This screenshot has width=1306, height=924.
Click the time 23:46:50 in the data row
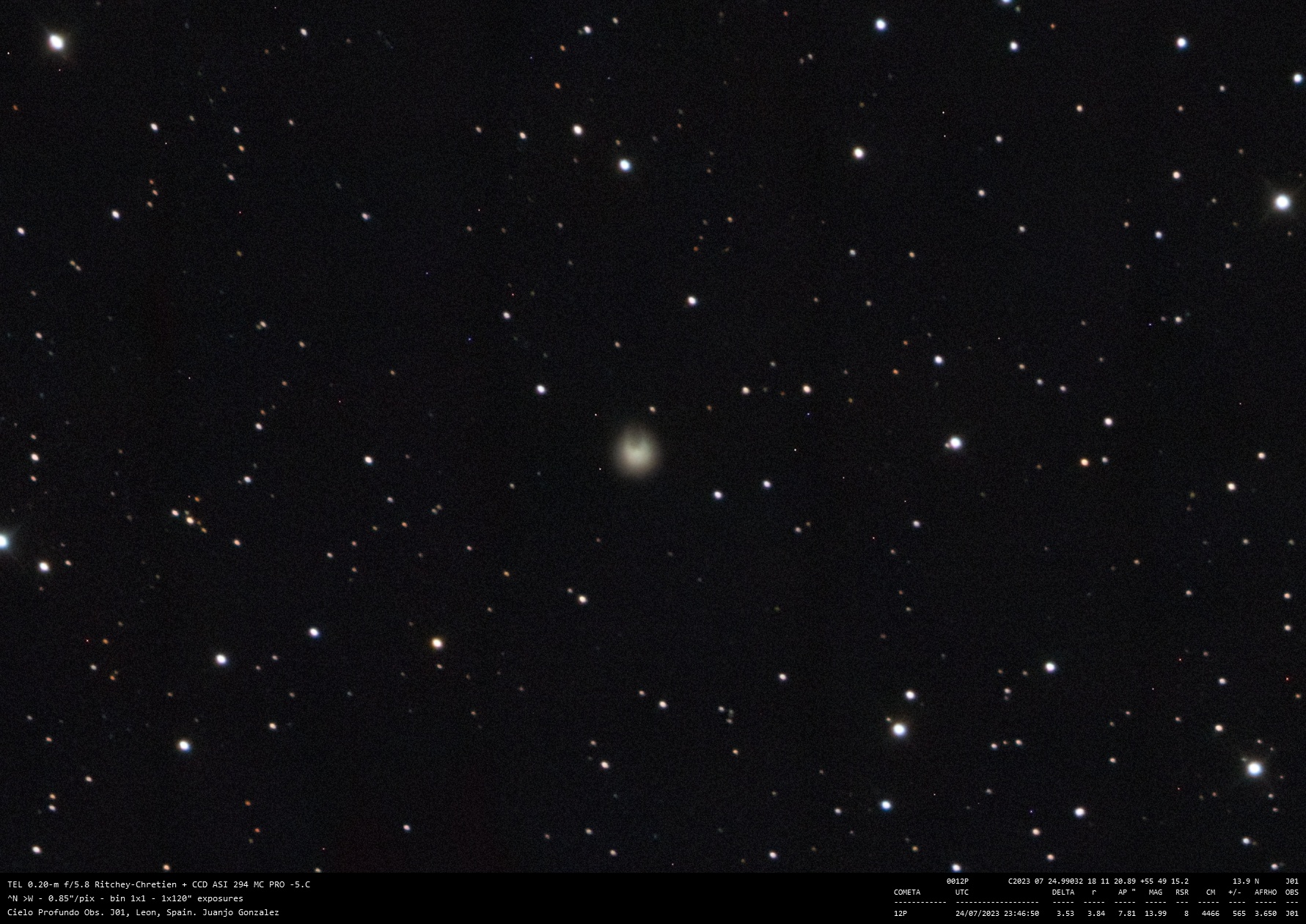[1021, 914]
